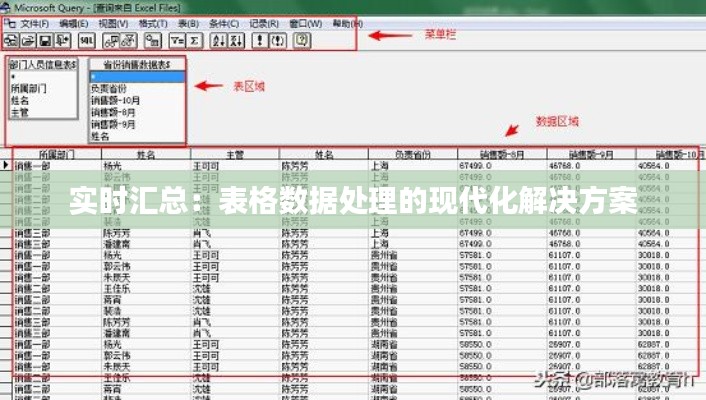Click 朱庶天 in the 贵州省 row
The height and width of the screenshot is (400, 706).
[117, 278]
